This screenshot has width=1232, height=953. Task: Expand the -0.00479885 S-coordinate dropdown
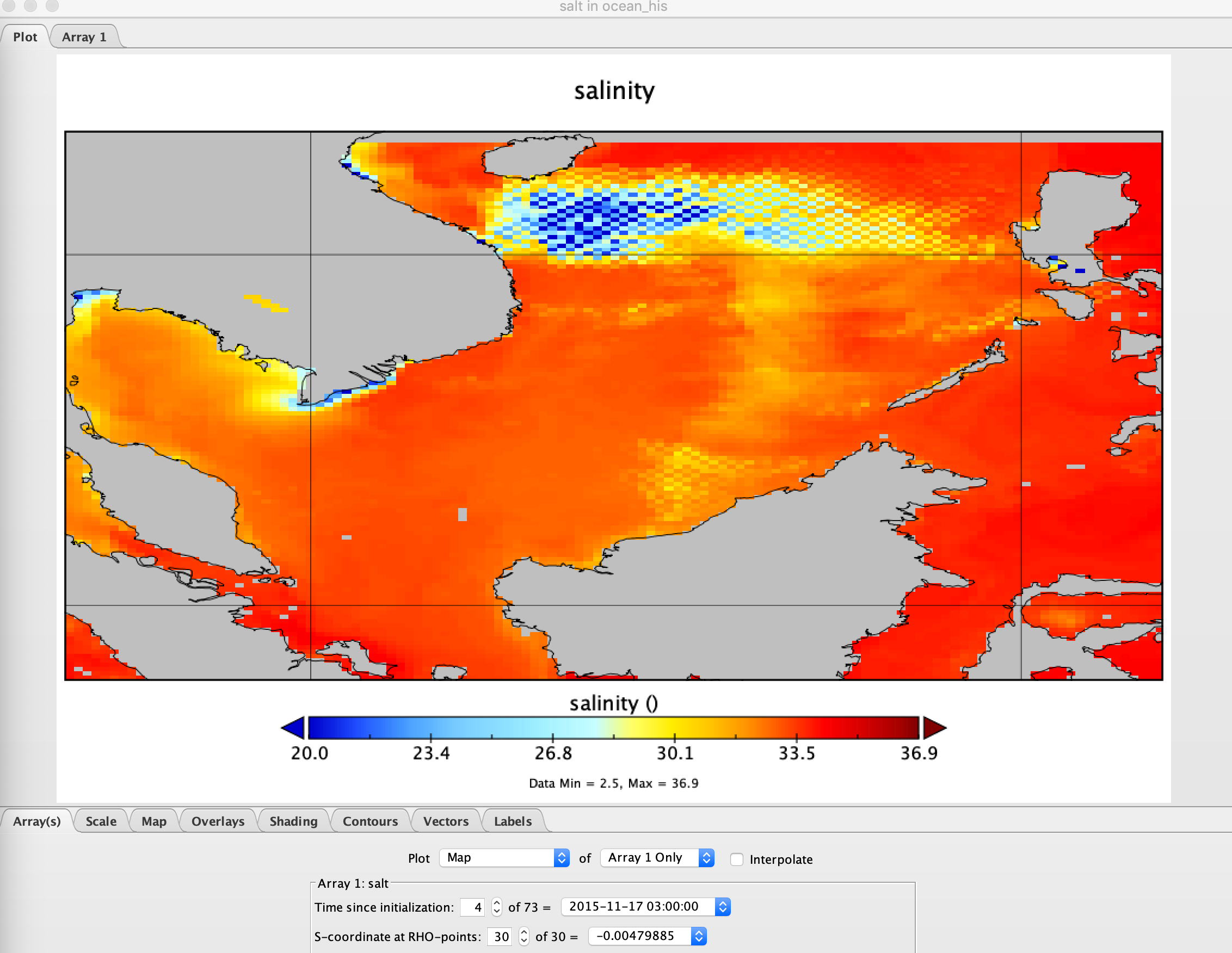tap(647, 936)
